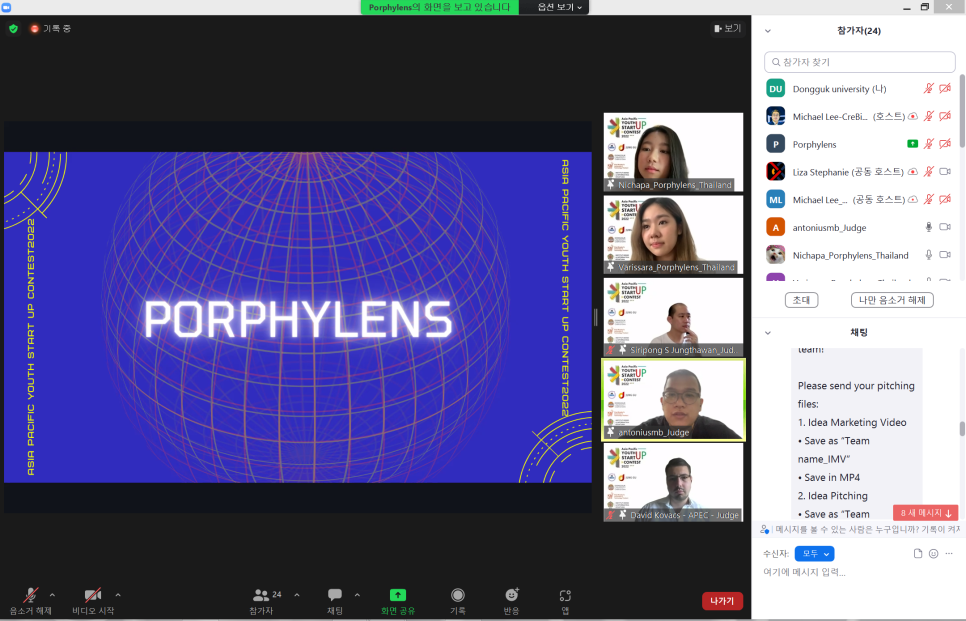This screenshot has height=621, width=966.
Task: Click the '1. Idea Marketing Video' chat line
Action: (852, 423)
